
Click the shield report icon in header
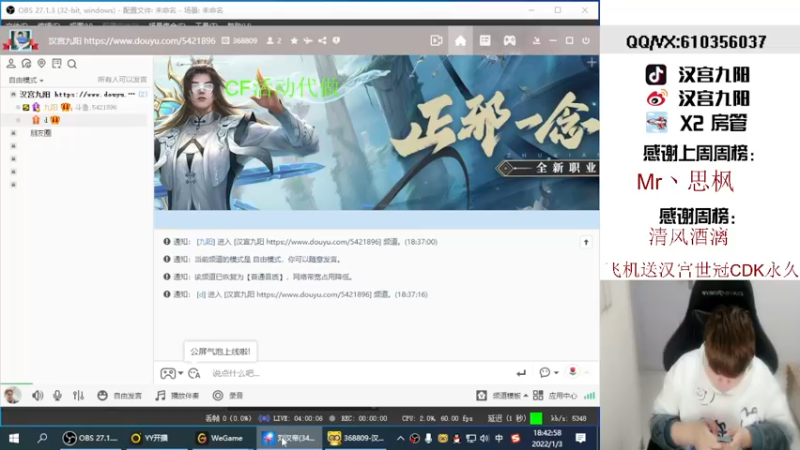click(x=336, y=41)
